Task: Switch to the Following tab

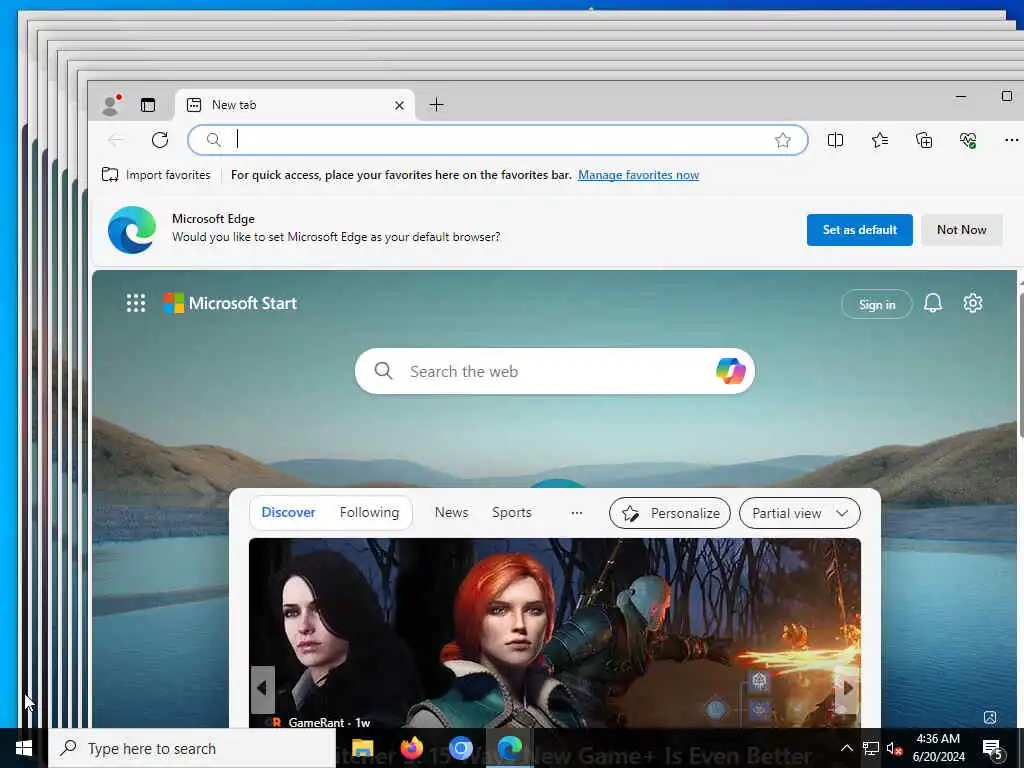Action: coord(369,513)
